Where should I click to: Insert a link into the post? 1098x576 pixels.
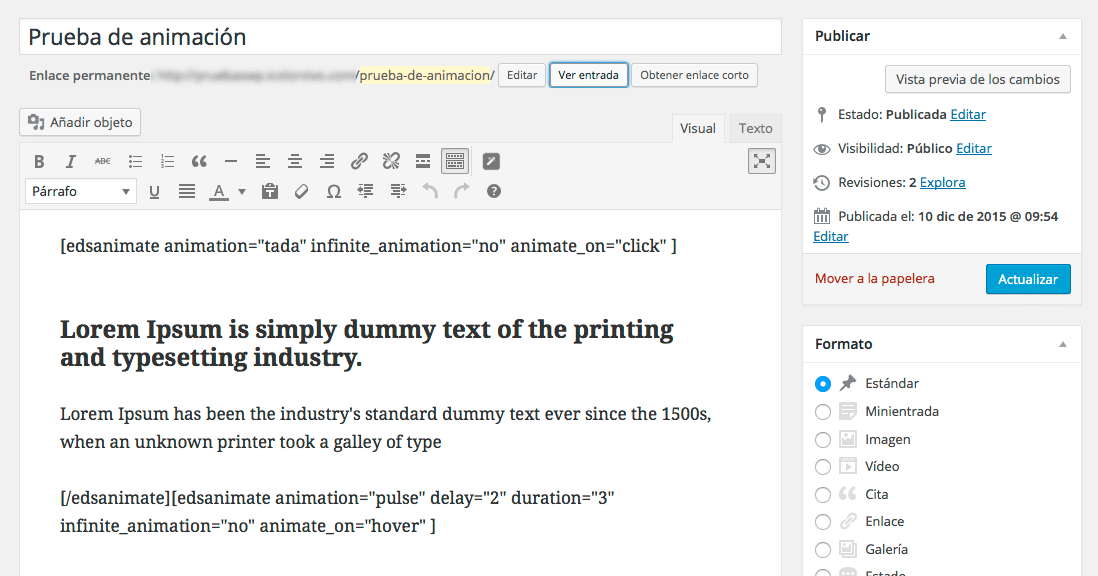click(359, 160)
